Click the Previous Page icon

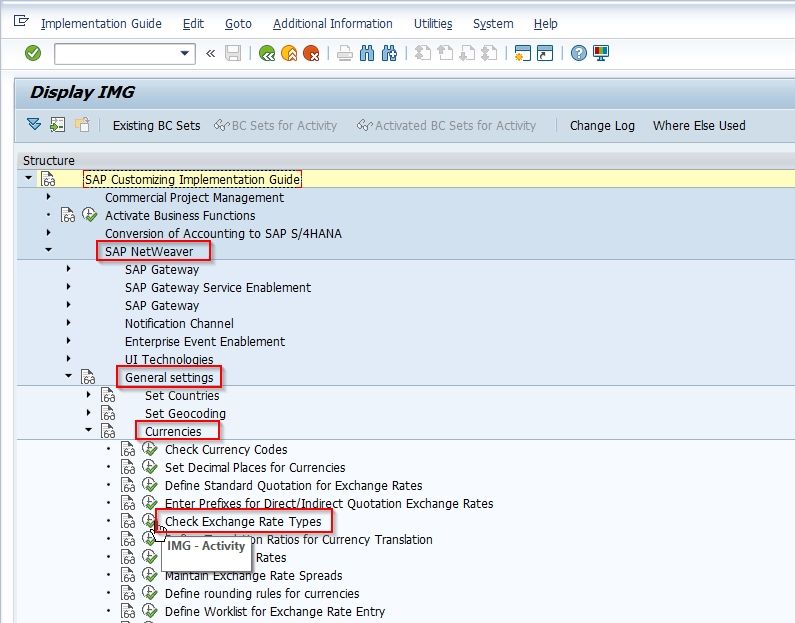445,53
